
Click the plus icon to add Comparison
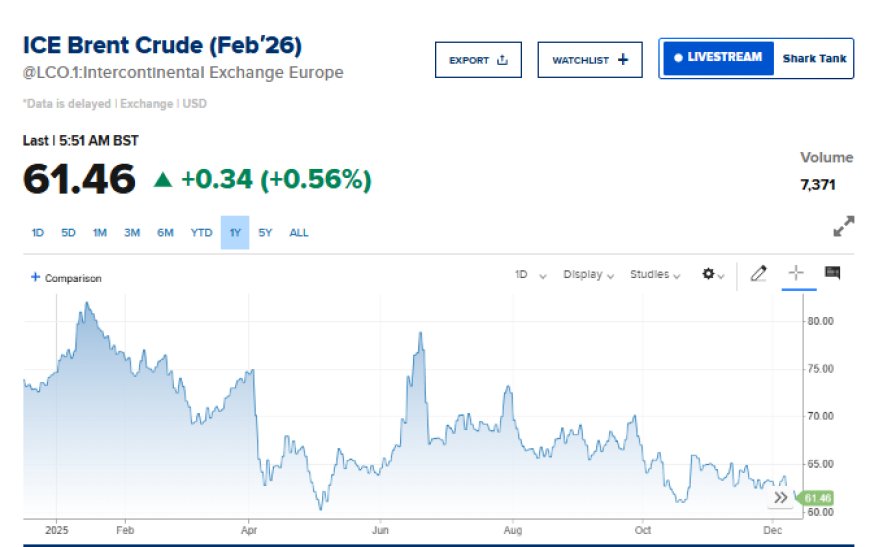(36, 277)
